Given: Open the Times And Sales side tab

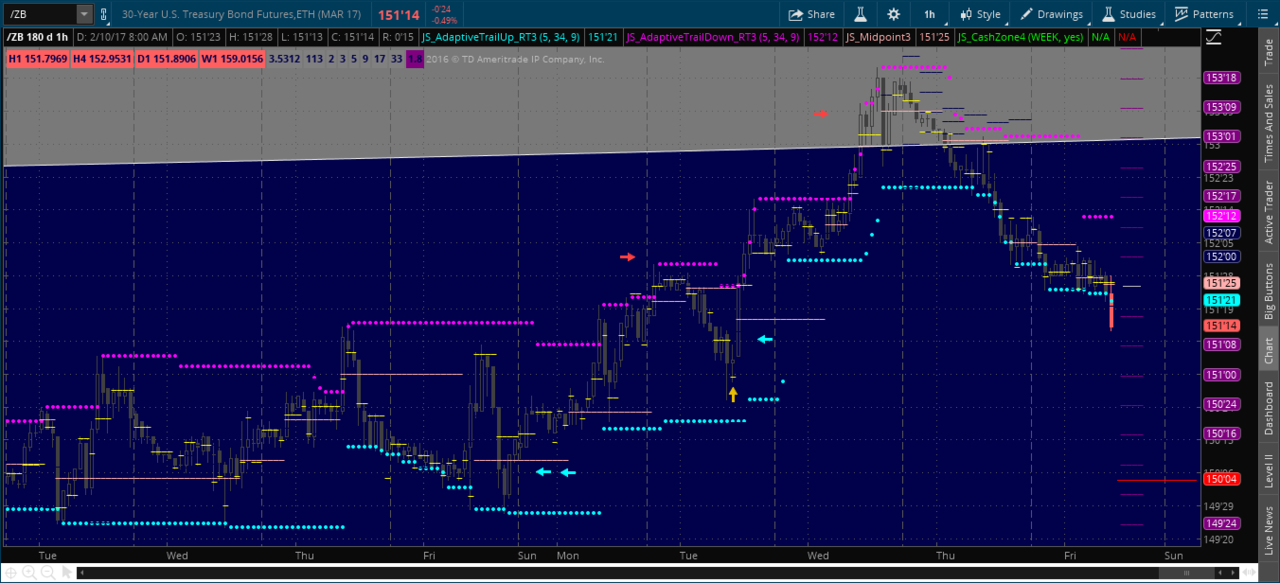Looking at the screenshot, I should [1269, 124].
